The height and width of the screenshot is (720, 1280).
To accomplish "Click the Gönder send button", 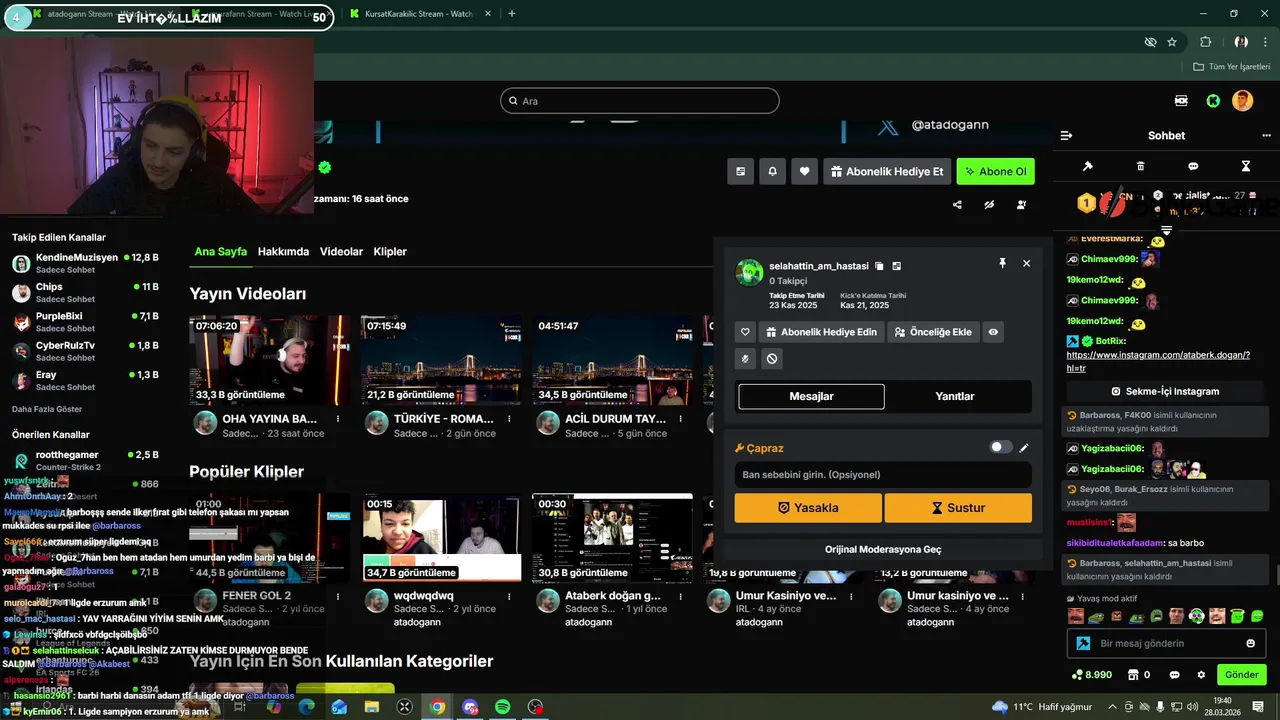I will click(x=1241, y=675).
